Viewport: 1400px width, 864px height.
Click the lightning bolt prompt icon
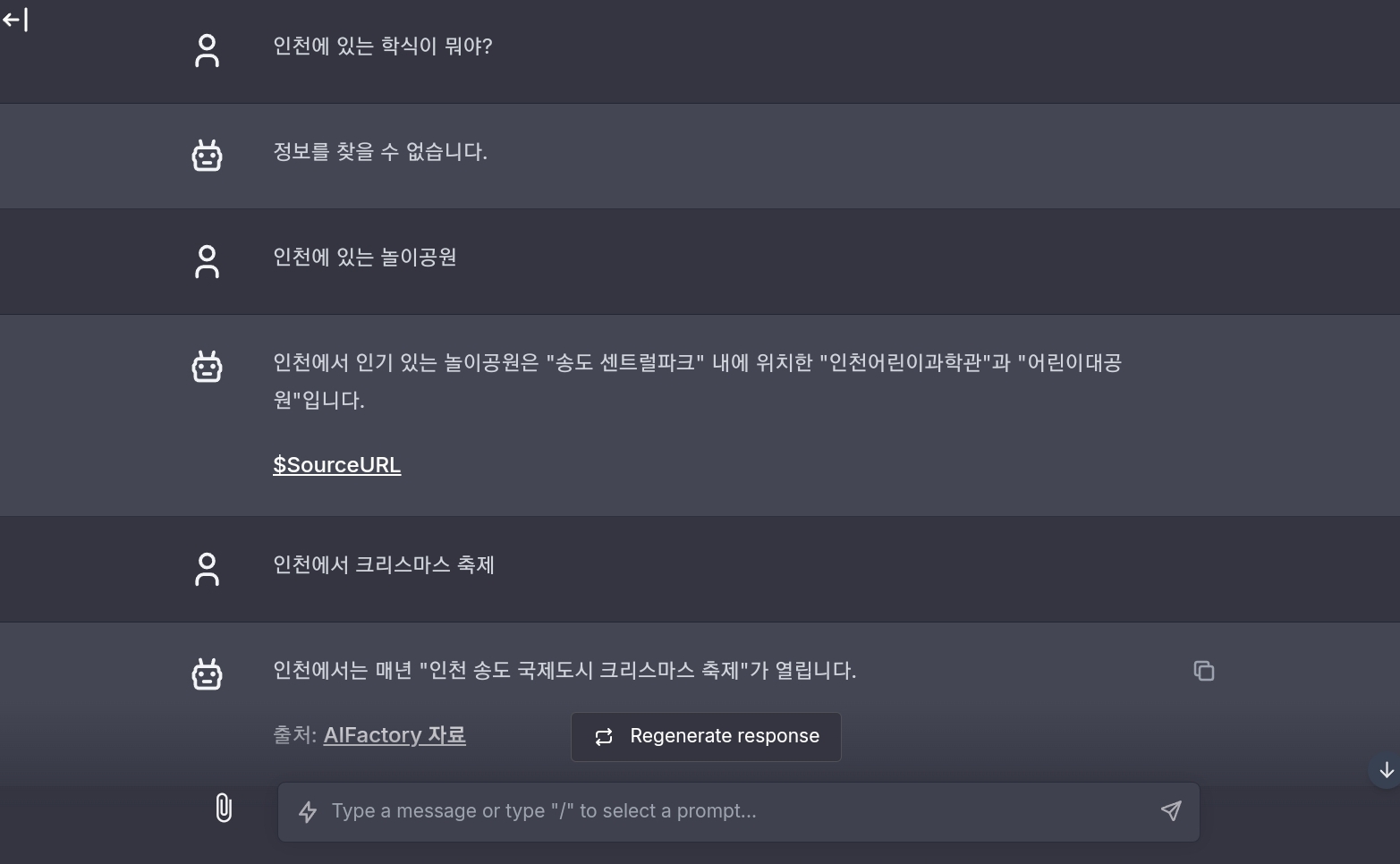click(x=308, y=812)
